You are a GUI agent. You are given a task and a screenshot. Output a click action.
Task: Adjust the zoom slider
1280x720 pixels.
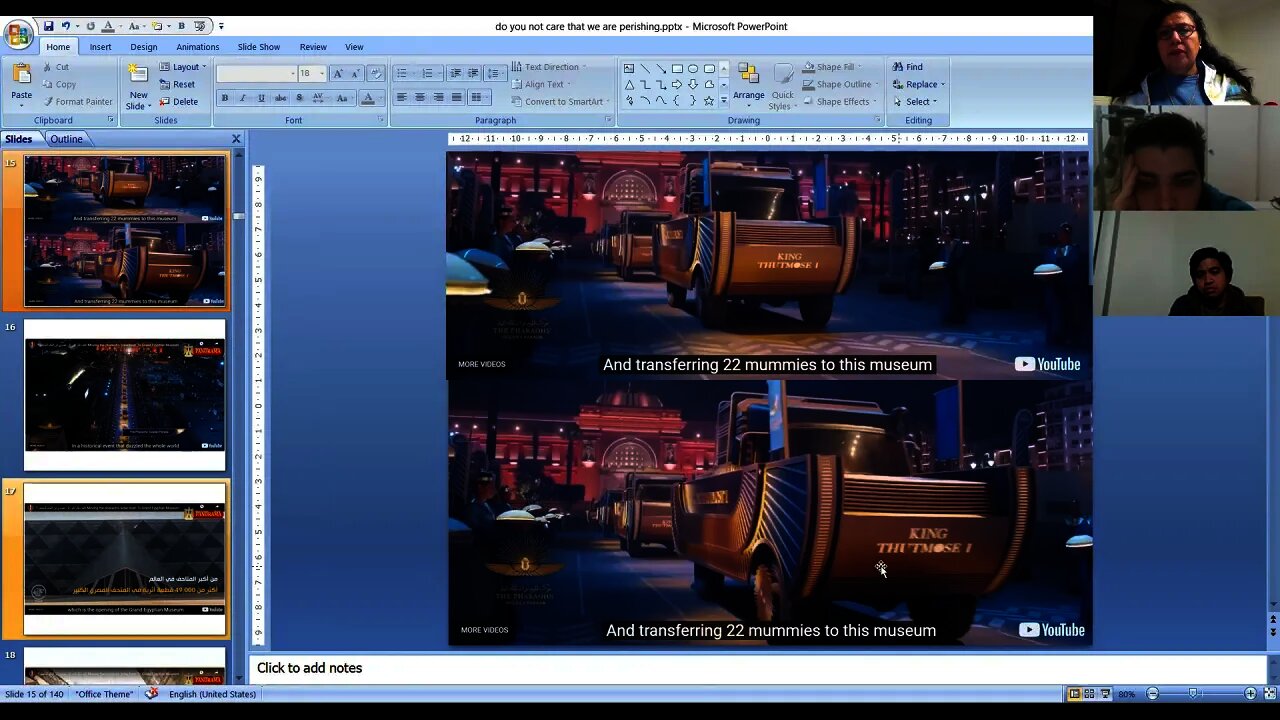1193,694
